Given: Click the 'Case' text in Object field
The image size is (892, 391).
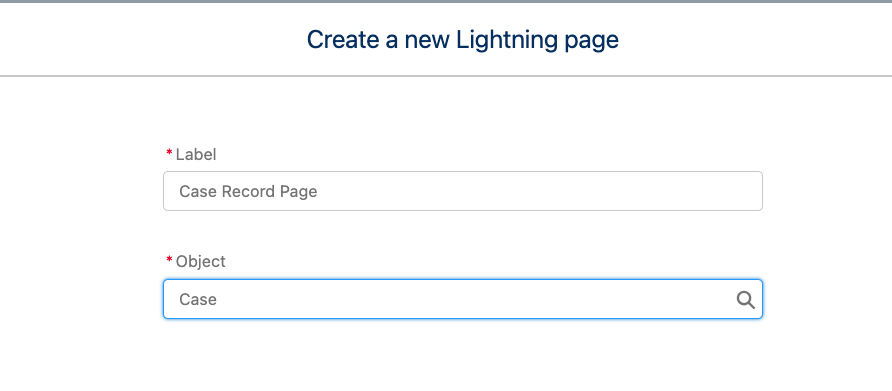Looking at the screenshot, I should click(x=198, y=299).
